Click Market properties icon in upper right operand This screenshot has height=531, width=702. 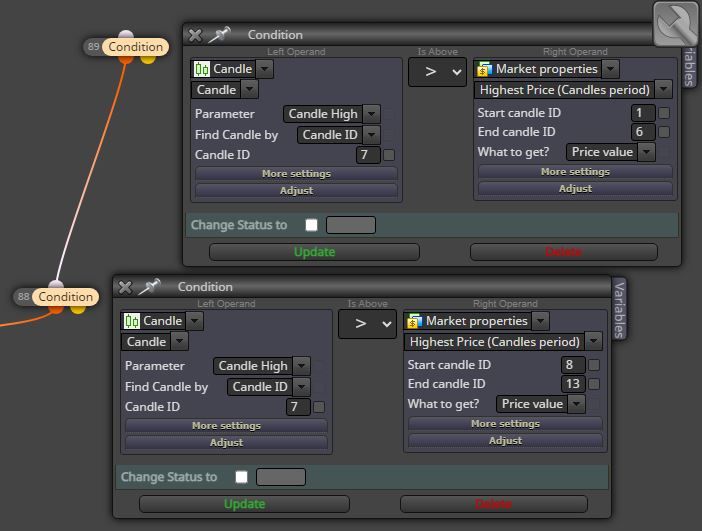pyautogui.click(x=484, y=69)
